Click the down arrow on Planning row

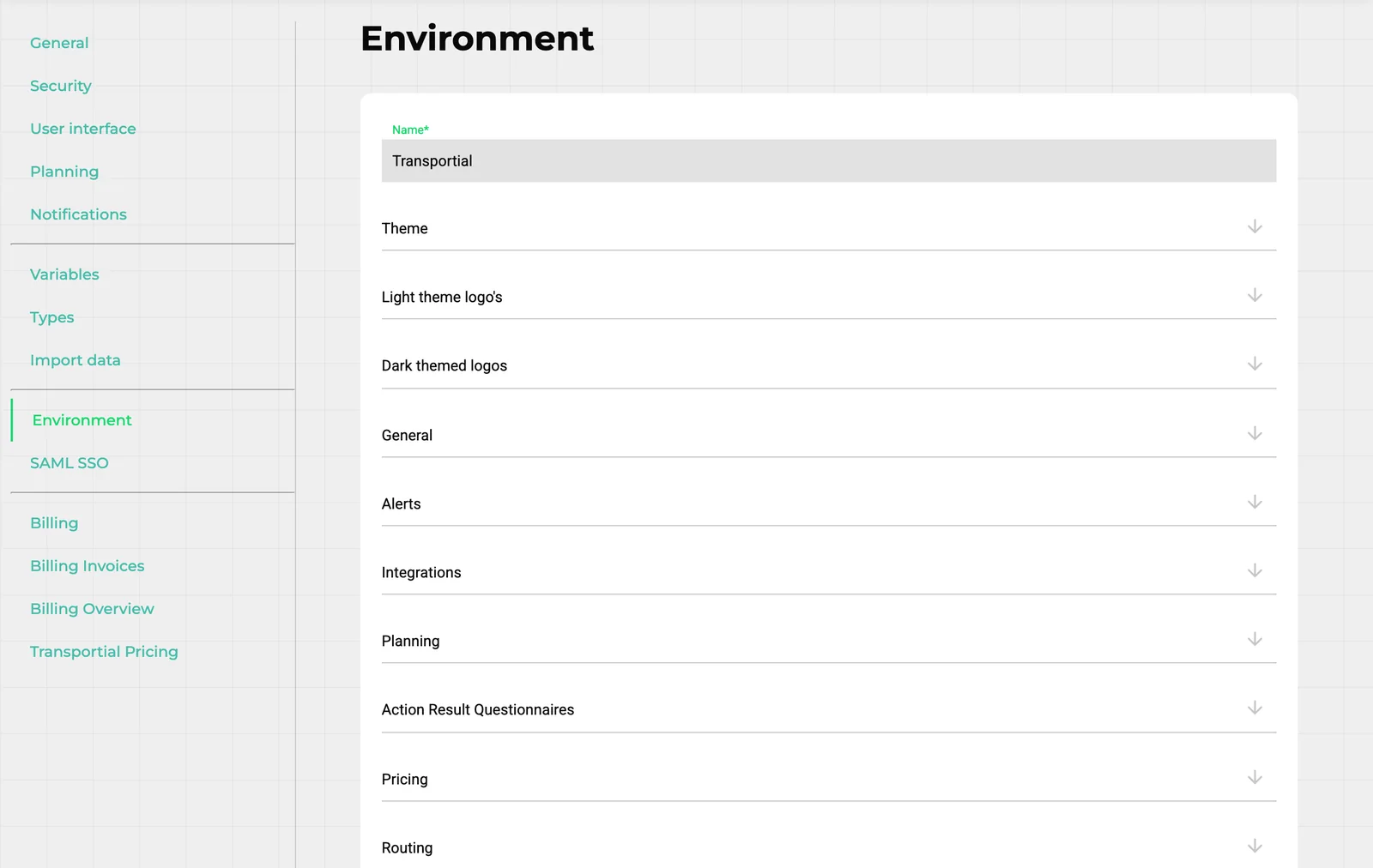[x=1255, y=639]
